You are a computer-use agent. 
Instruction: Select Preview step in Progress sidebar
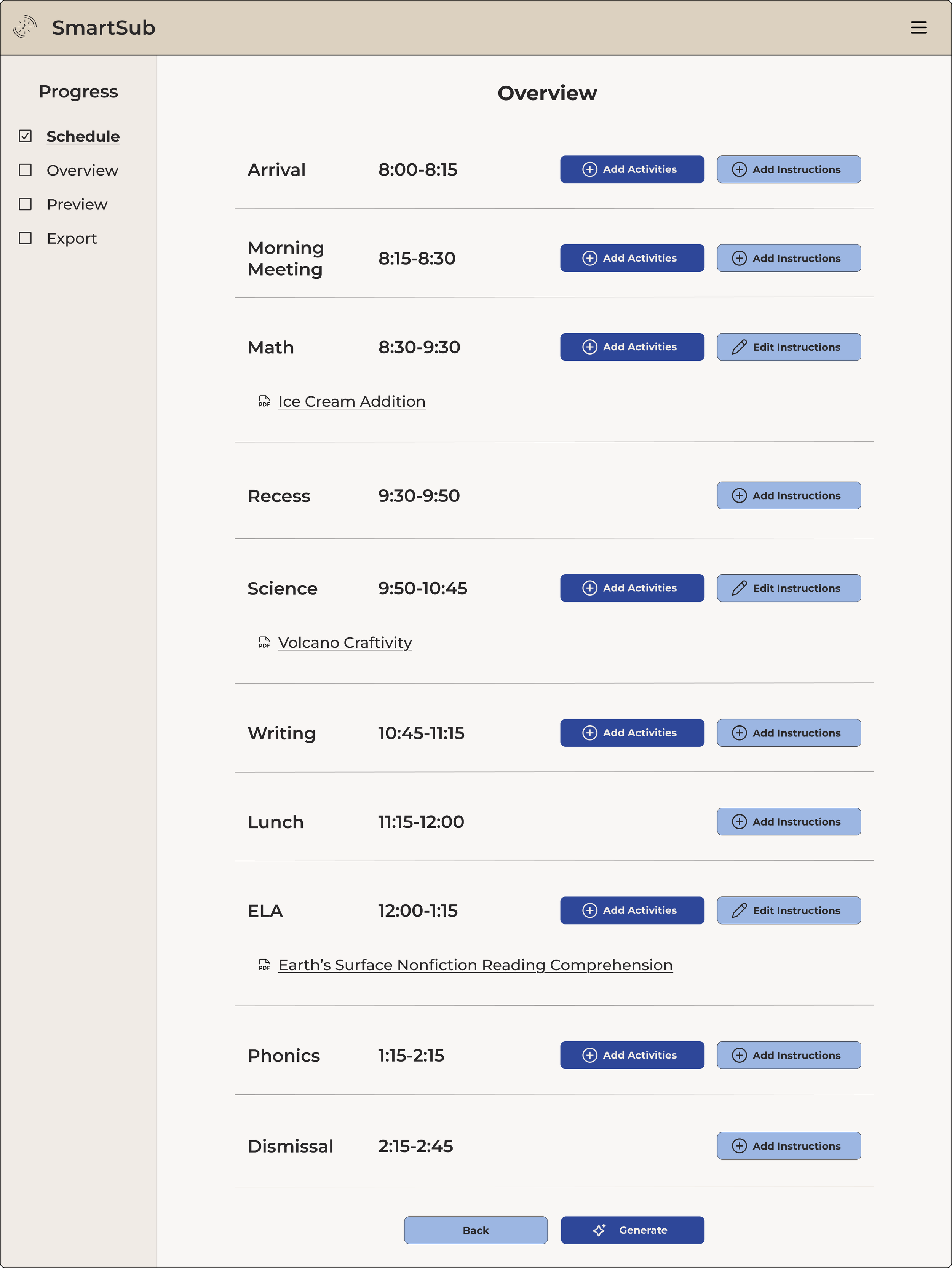coord(77,204)
